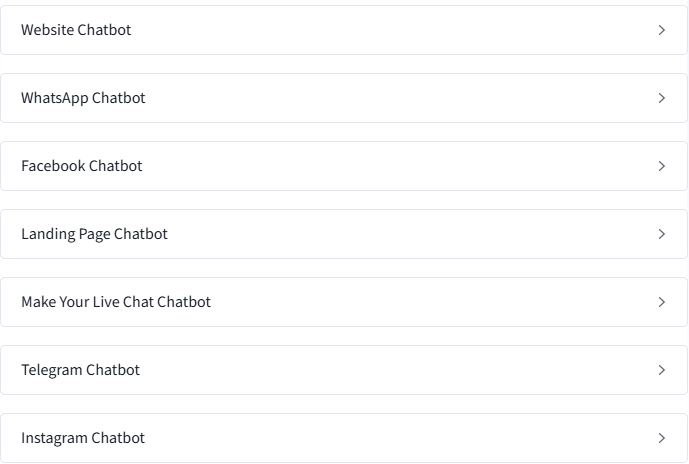Screen dimensions: 689x464
Task: Expand the Instagram Chatbot row
Action: (x=344, y=438)
